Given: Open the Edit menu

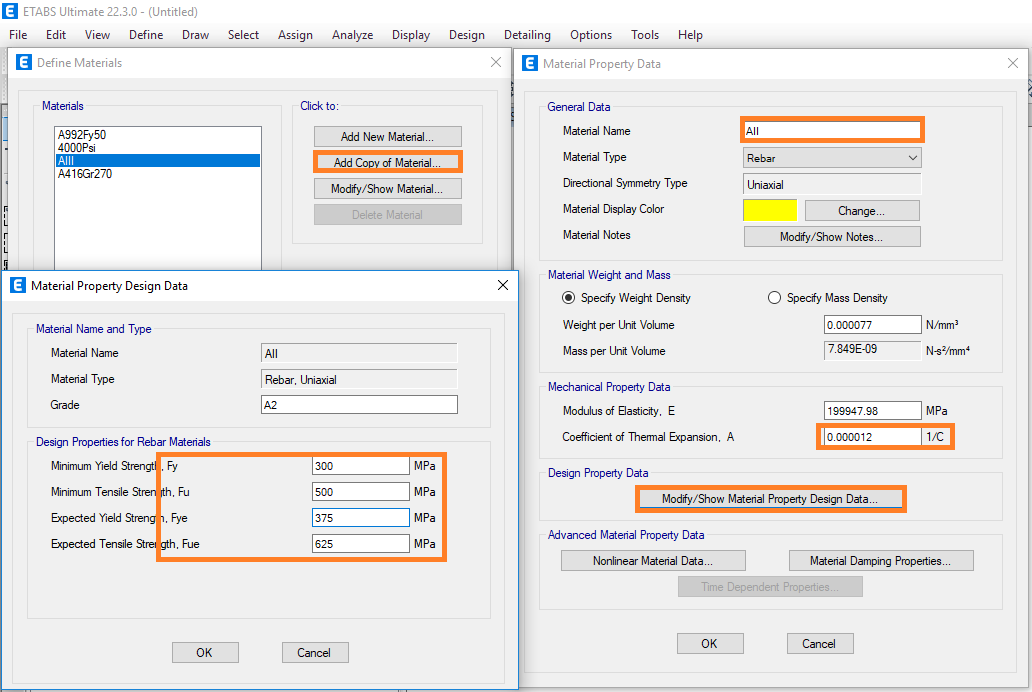Looking at the screenshot, I should [x=56, y=35].
